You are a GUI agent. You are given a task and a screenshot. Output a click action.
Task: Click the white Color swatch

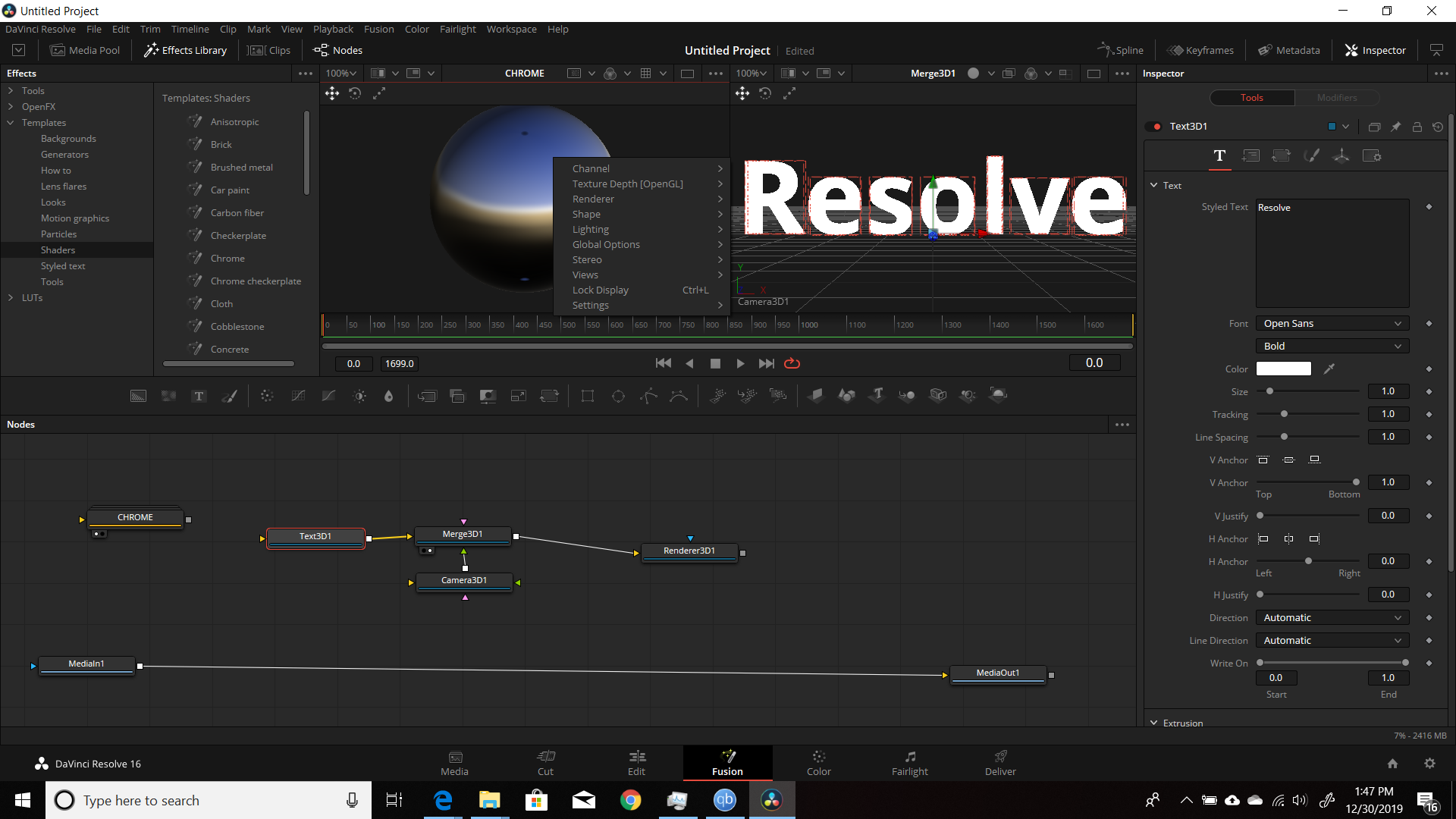pyautogui.click(x=1283, y=369)
